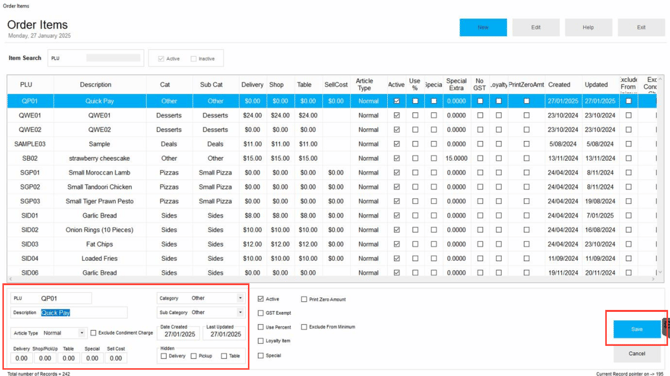Toggle Inactive filter checkbox near Item Search
Screen dimensions: 670x376
[x=194, y=59]
